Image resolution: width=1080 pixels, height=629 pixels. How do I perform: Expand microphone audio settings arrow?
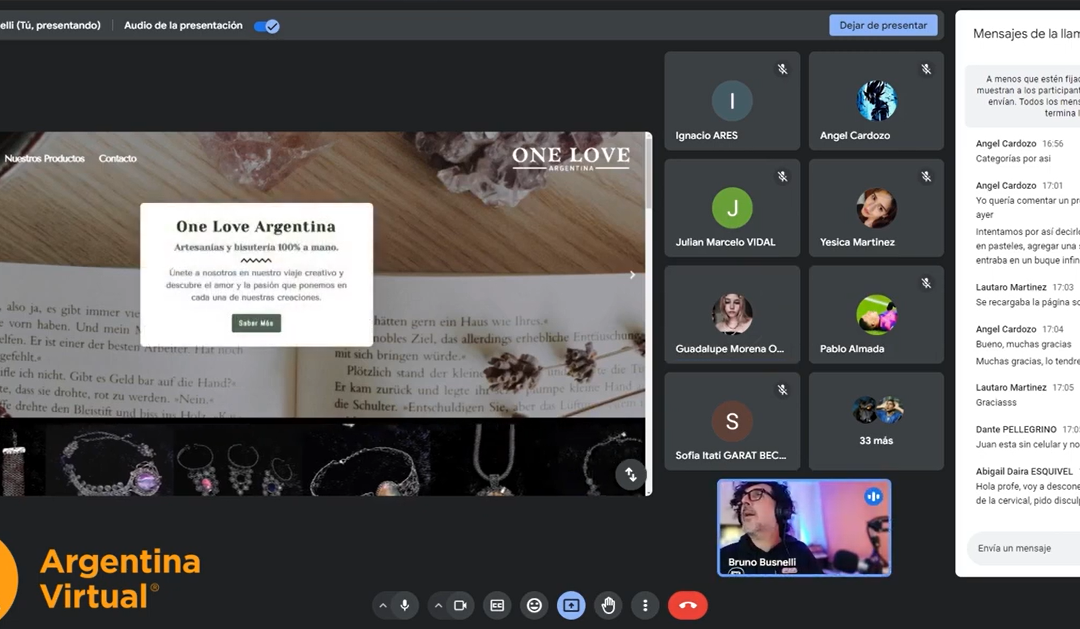(x=383, y=606)
